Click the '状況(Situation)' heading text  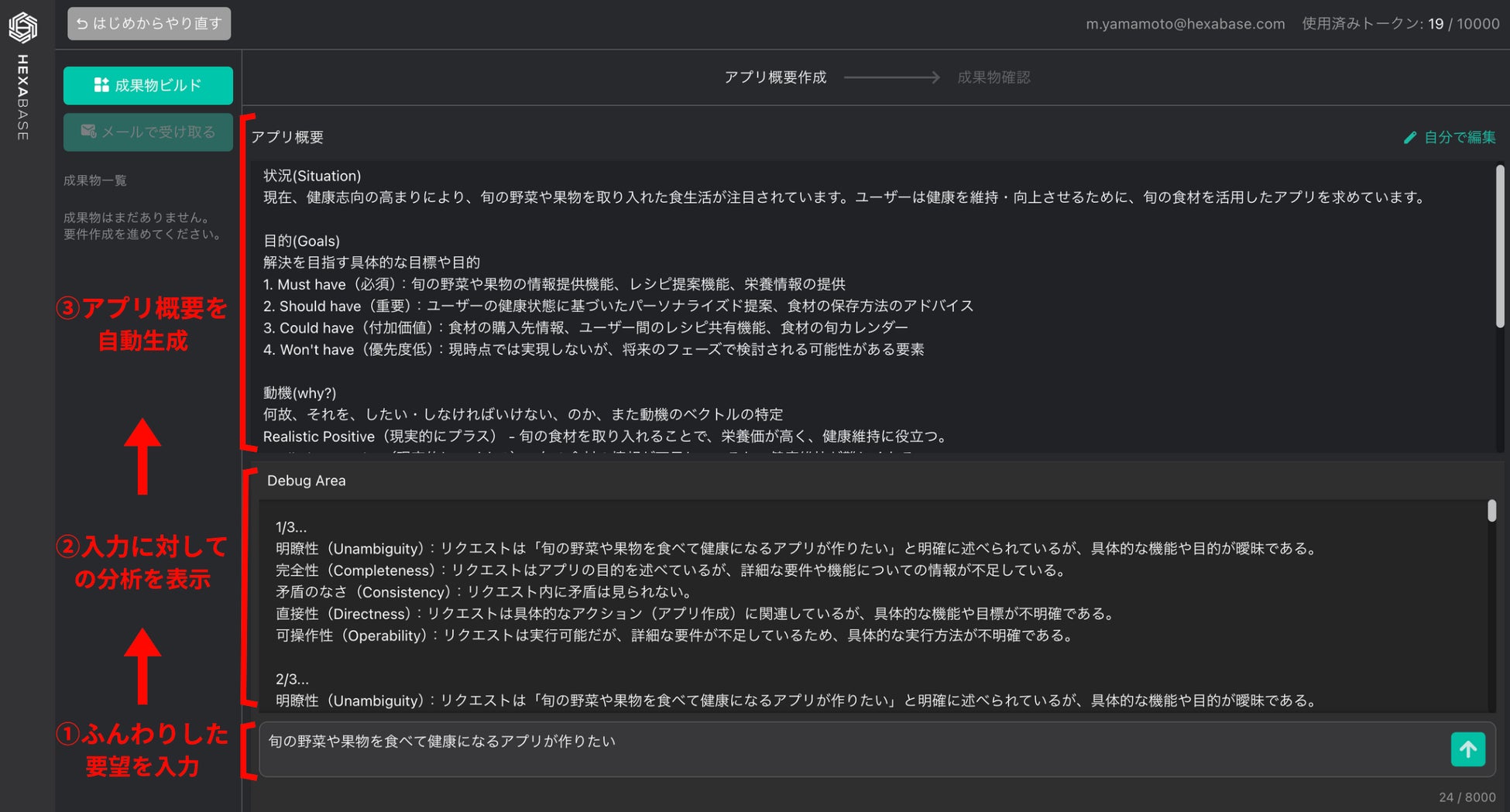pos(312,176)
